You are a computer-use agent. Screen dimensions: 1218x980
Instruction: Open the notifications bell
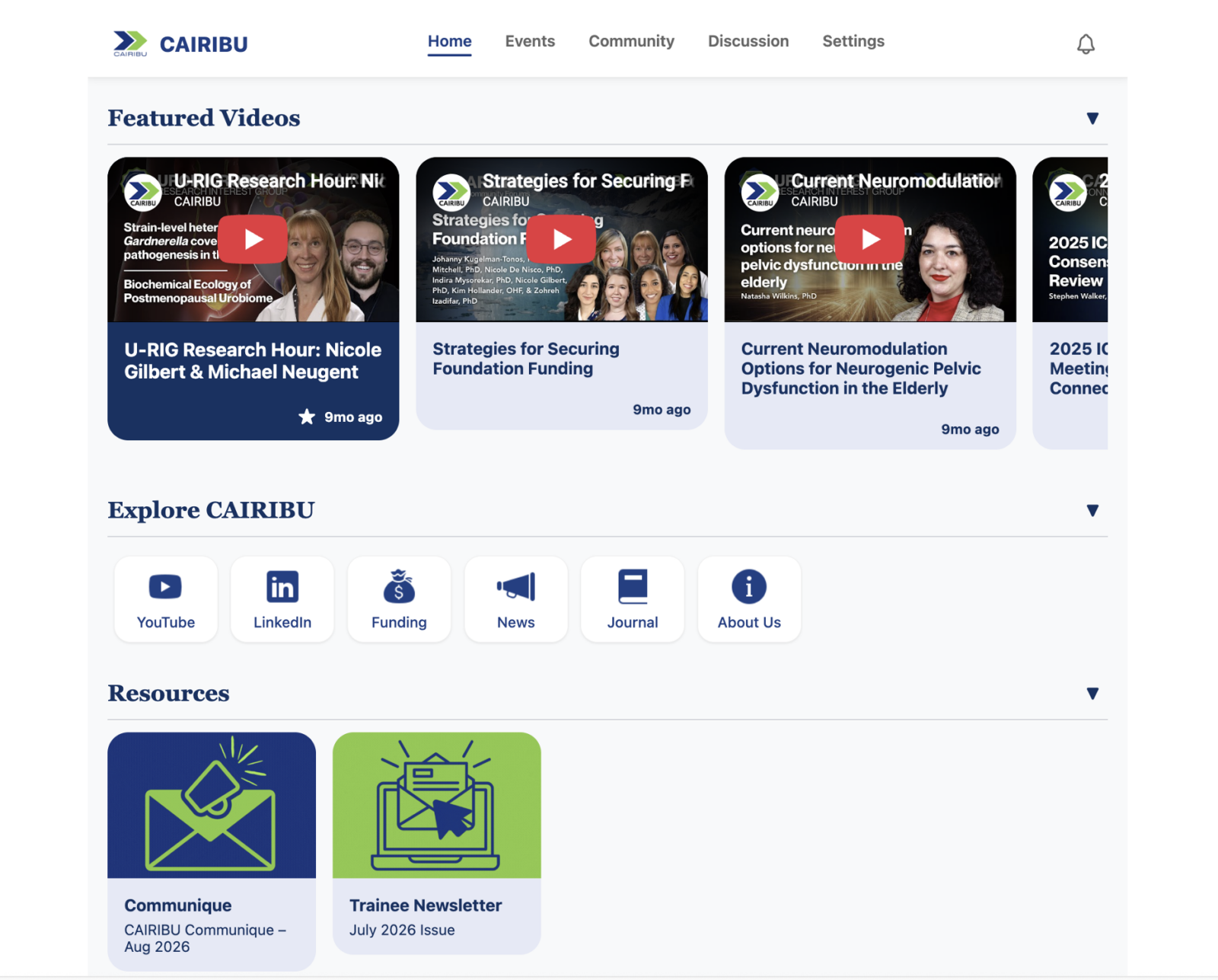1086,44
